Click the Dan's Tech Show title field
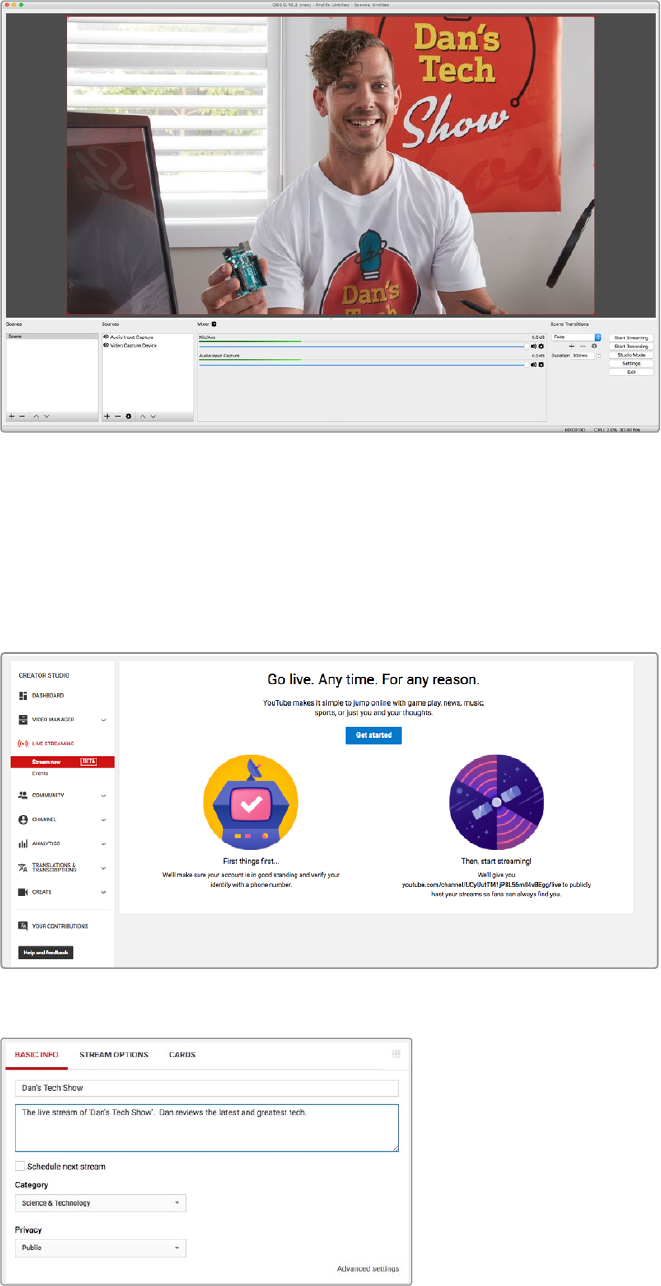 207,1088
